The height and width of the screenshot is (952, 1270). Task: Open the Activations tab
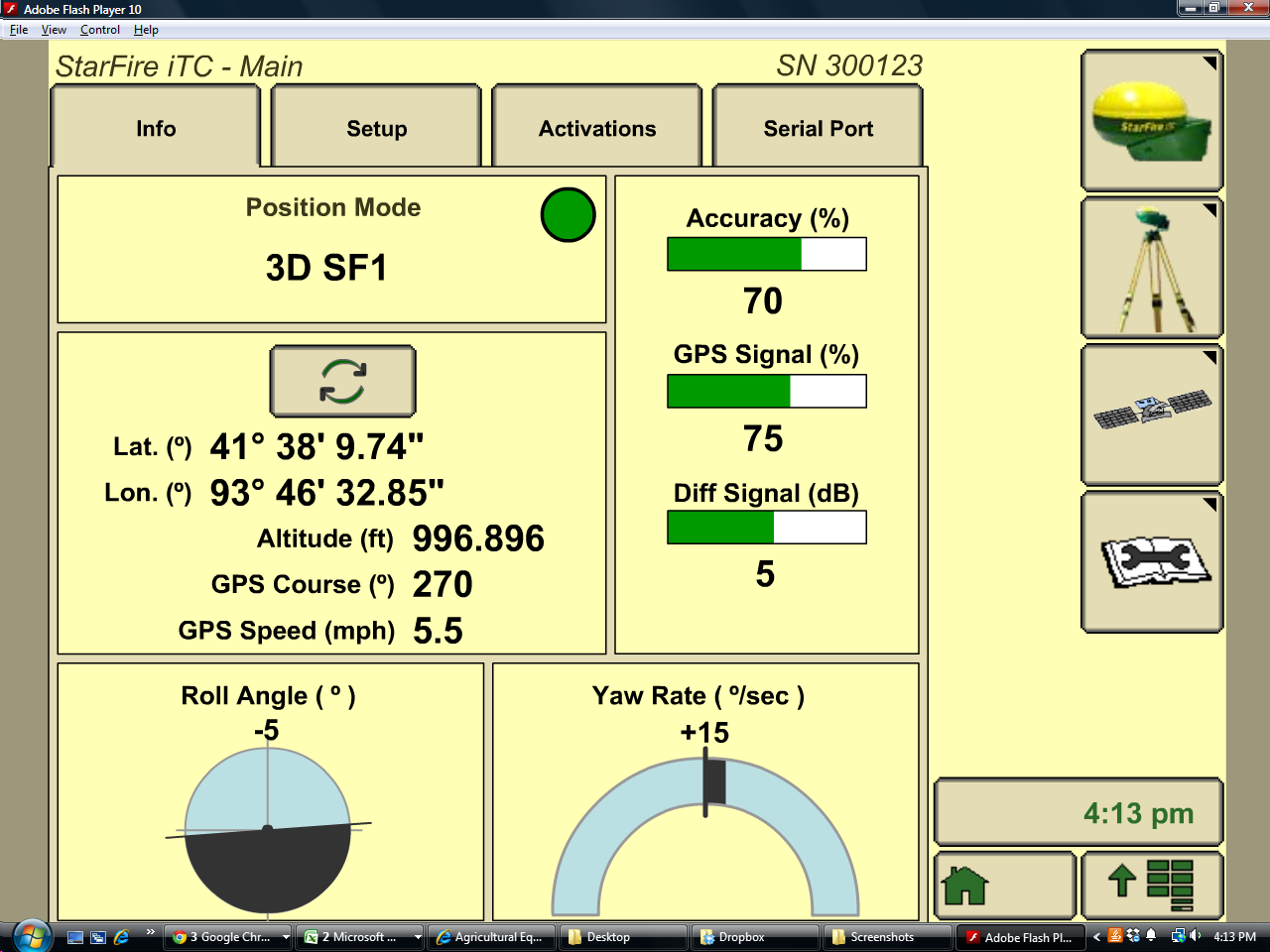[x=597, y=128]
